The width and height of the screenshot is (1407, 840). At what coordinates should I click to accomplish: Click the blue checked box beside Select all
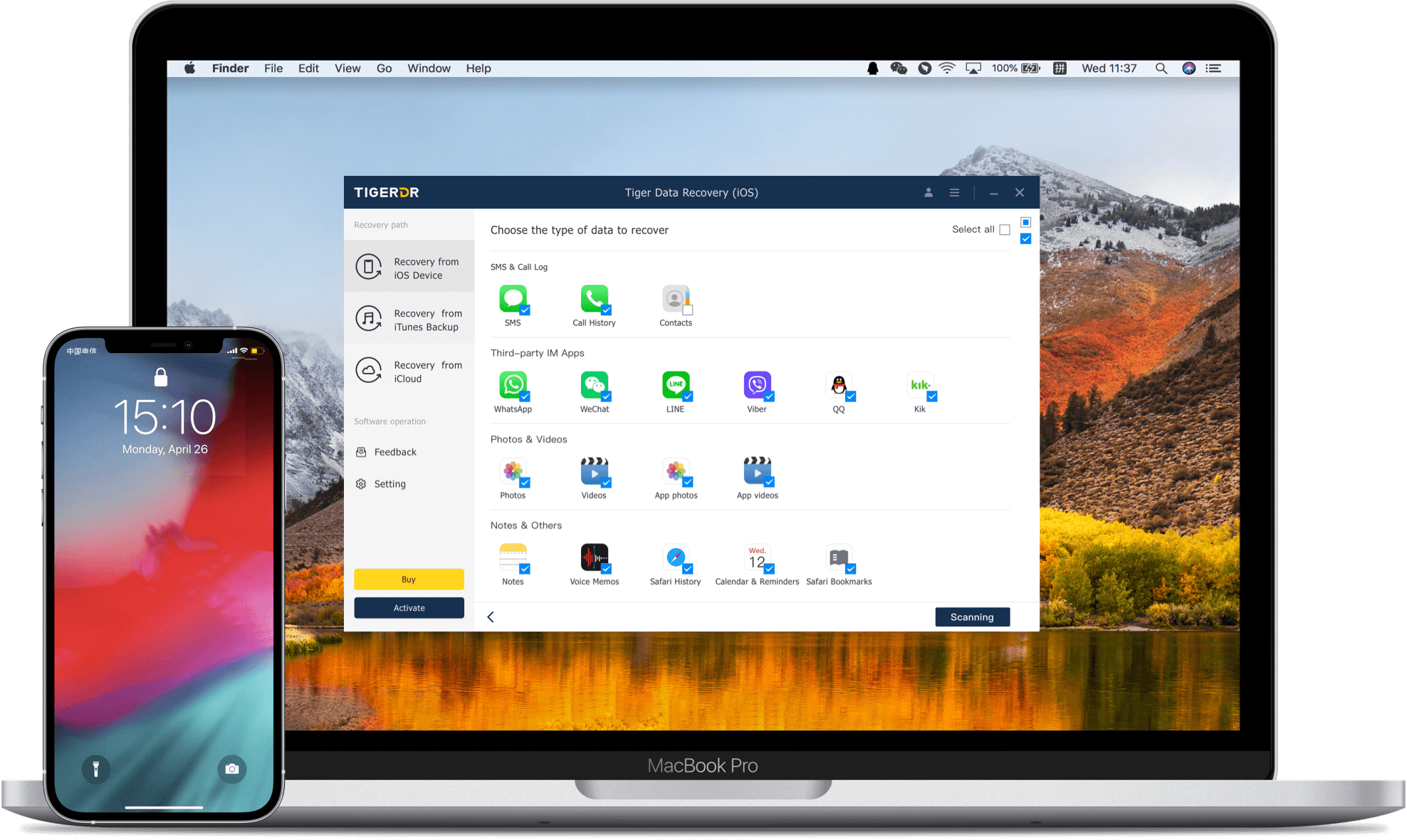click(1025, 238)
